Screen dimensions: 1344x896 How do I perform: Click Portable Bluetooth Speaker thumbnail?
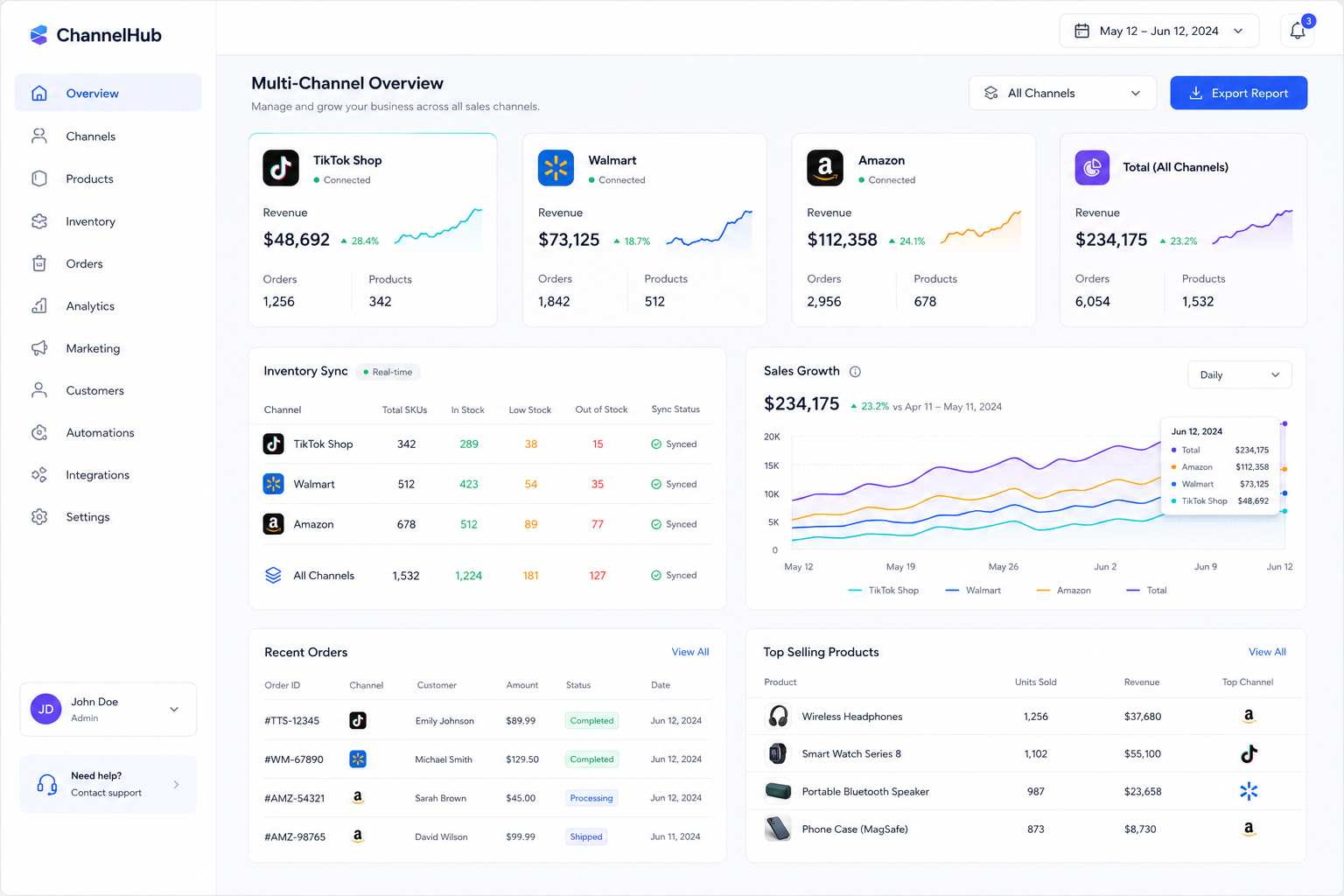tap(778, 791)
